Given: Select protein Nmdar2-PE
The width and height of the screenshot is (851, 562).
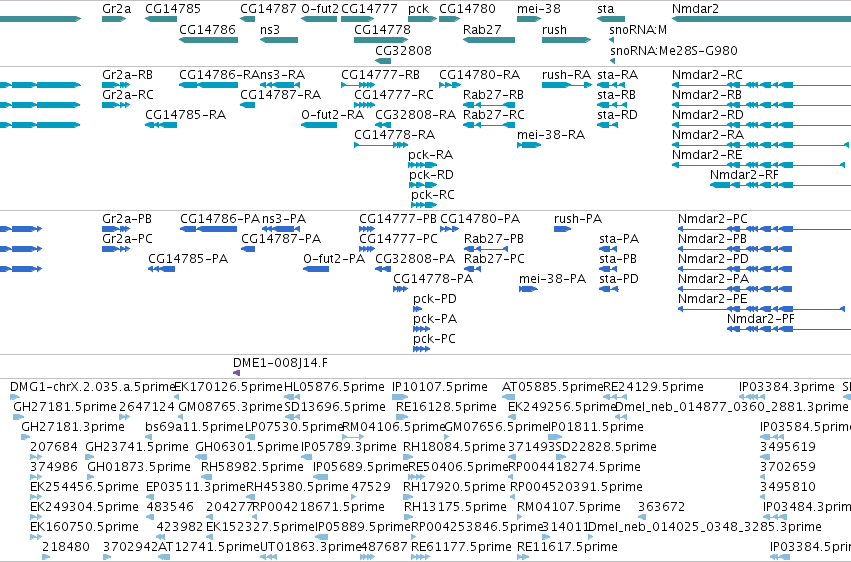Looking at the screenshot, I should click(761, 309).
